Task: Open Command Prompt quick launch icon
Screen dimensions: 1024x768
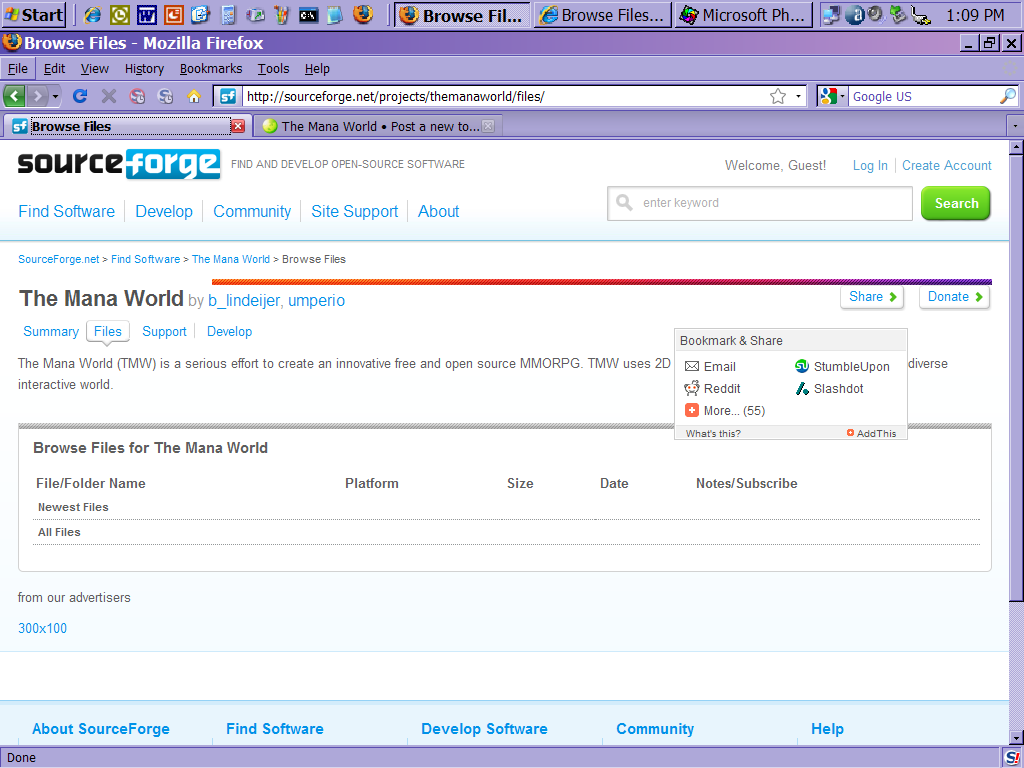Action: 308,15
